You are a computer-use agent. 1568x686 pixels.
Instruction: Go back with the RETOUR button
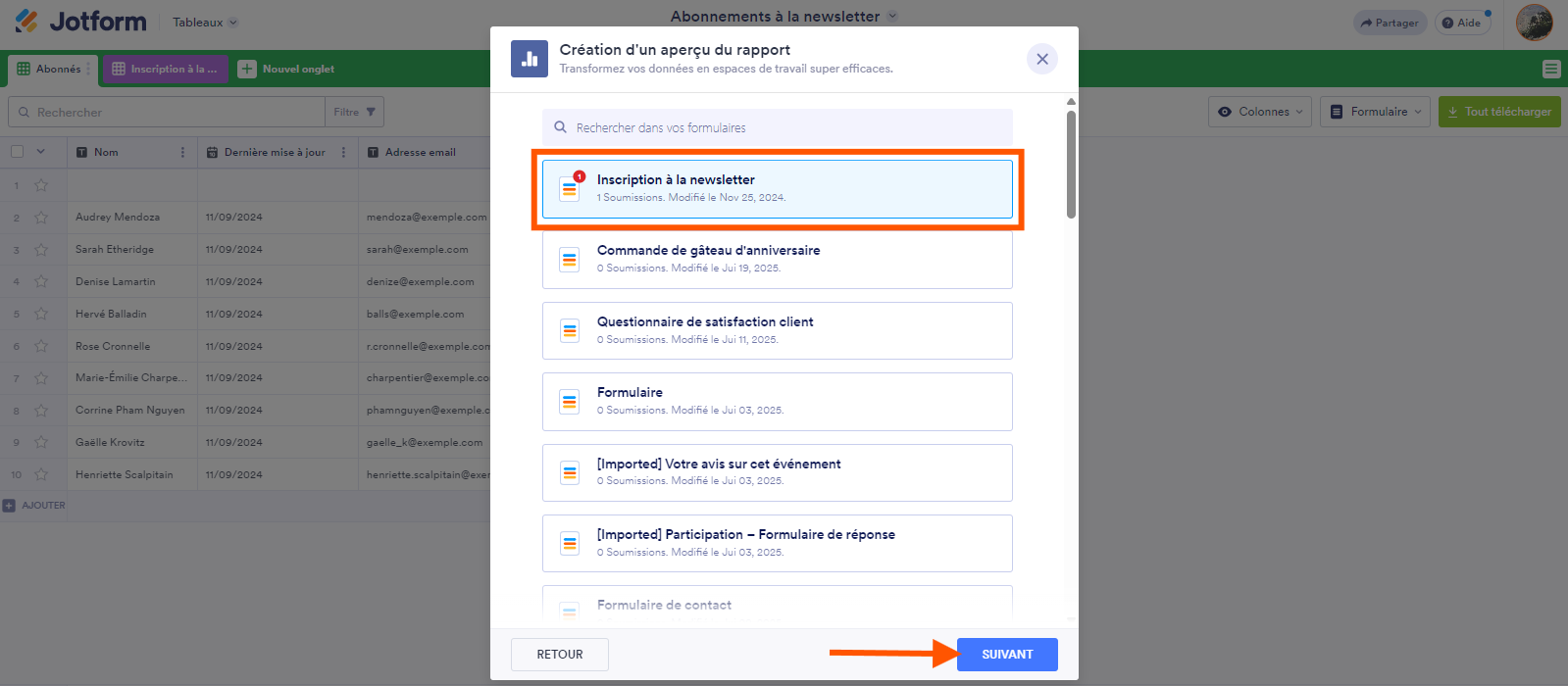click(560, 655)
